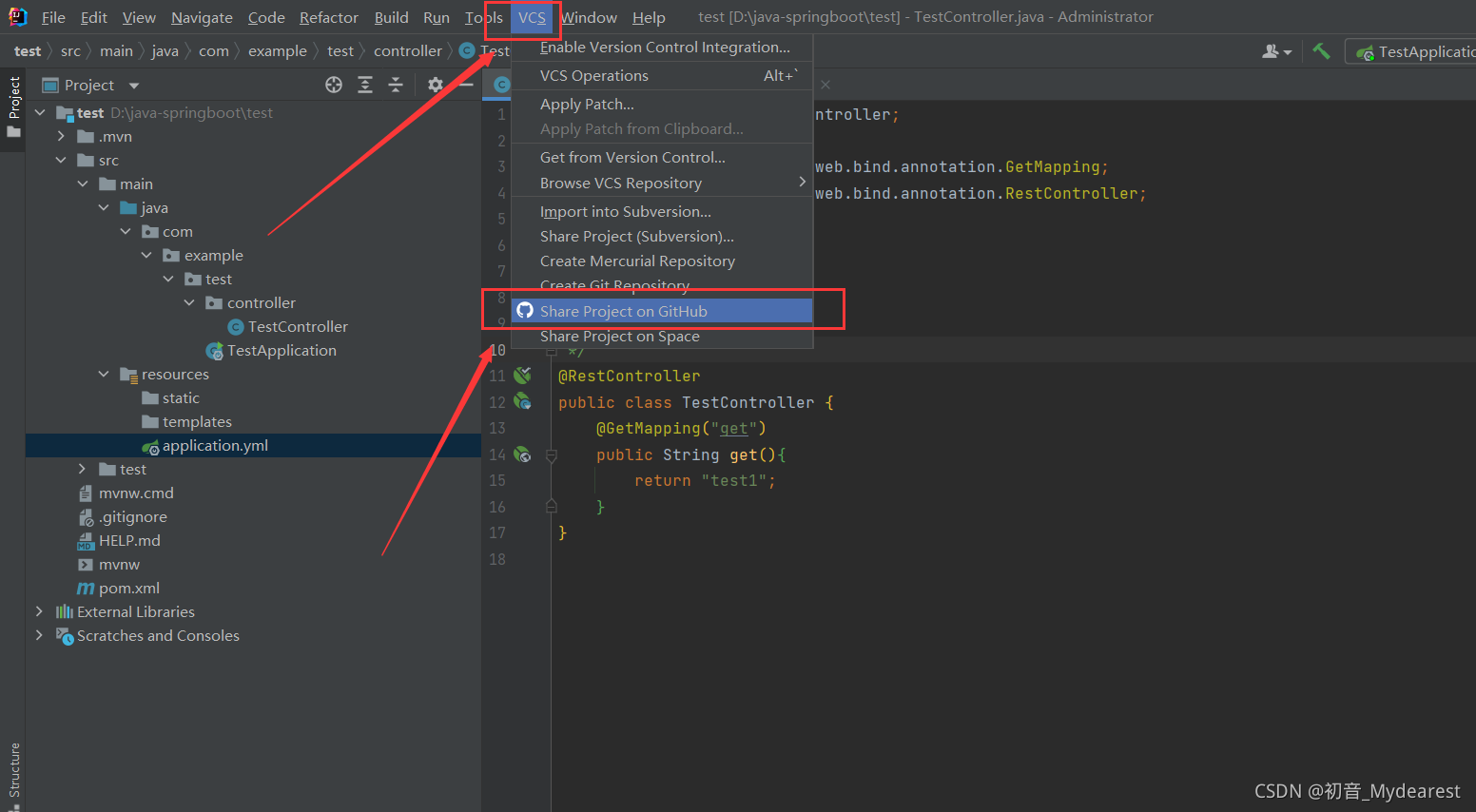Close the TestController editor tab
The image size is (1476, 812).
(x=825, y=85)
